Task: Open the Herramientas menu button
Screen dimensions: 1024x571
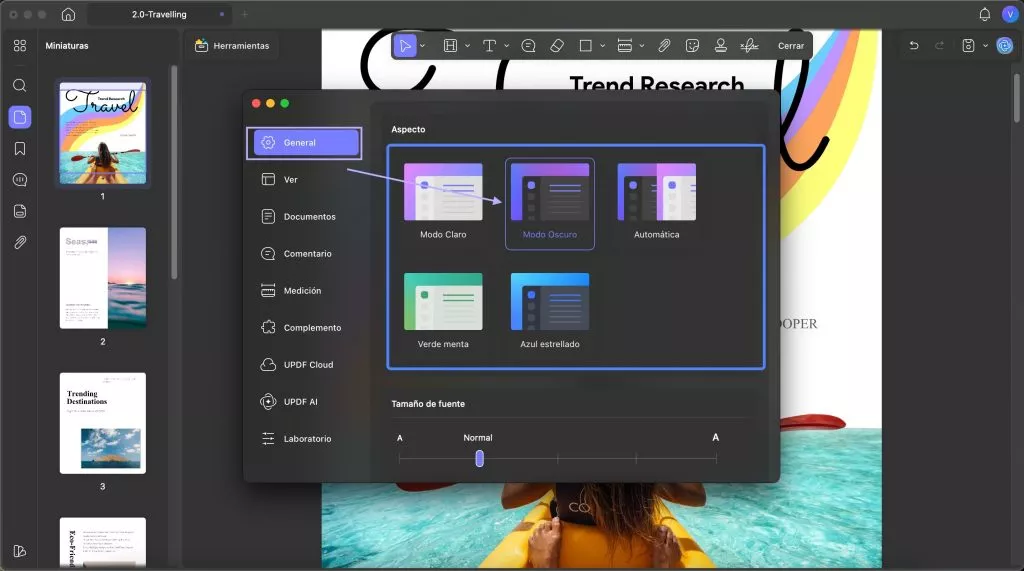Action: 232,46
